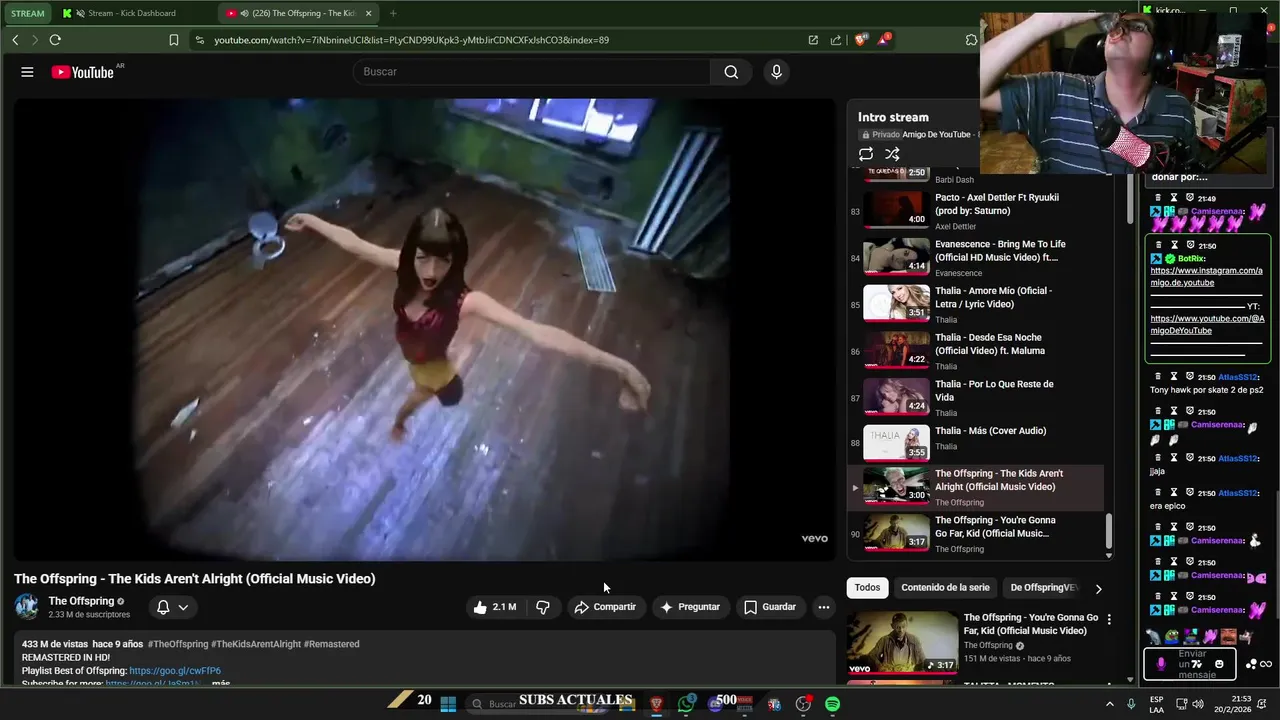The height and width of the screenshot is (720, 1280).
Task: Toggle the subscription notification bell
Action: (163, 607)
